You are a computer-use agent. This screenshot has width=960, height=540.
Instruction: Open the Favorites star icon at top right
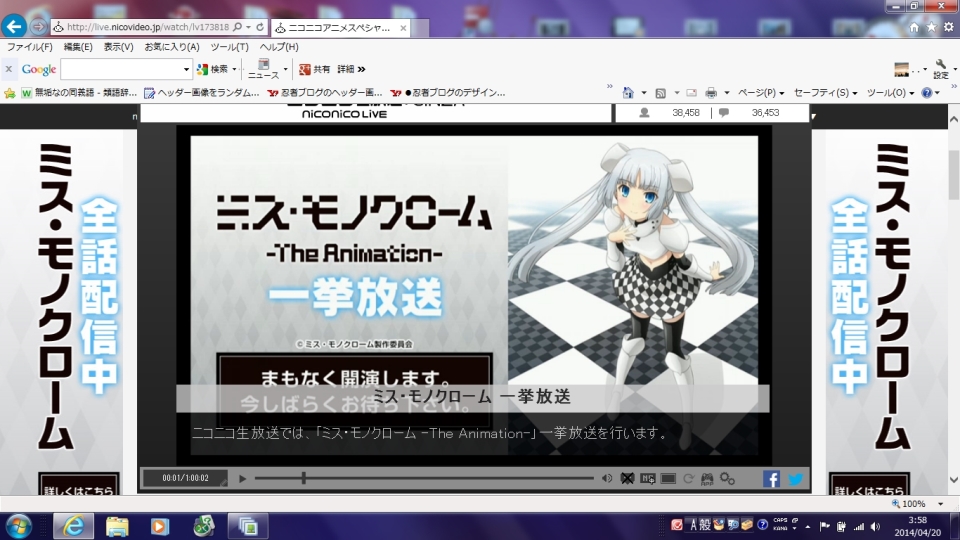[x=931, y=27]
